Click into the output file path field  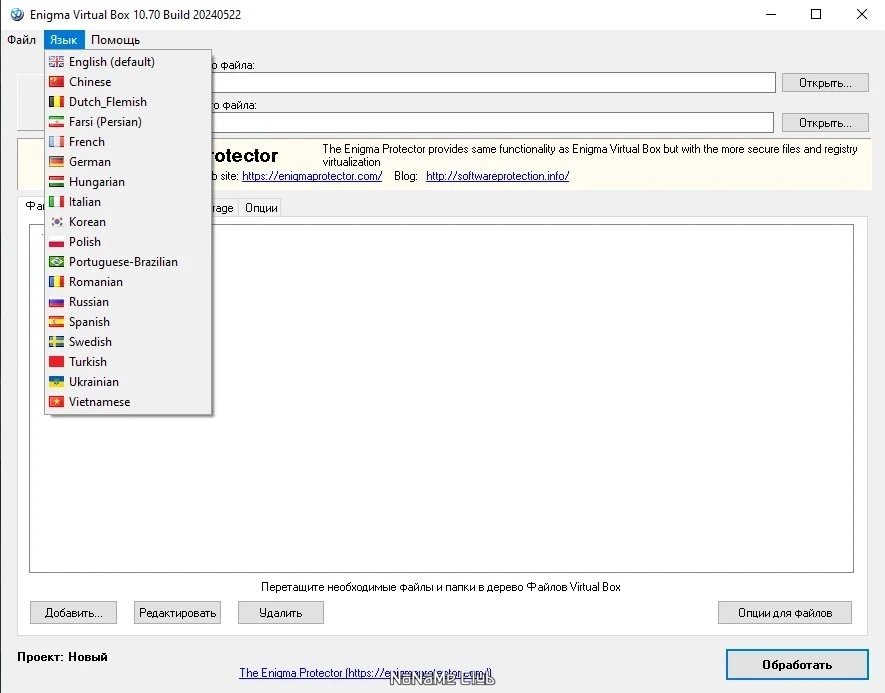point(492,122)
